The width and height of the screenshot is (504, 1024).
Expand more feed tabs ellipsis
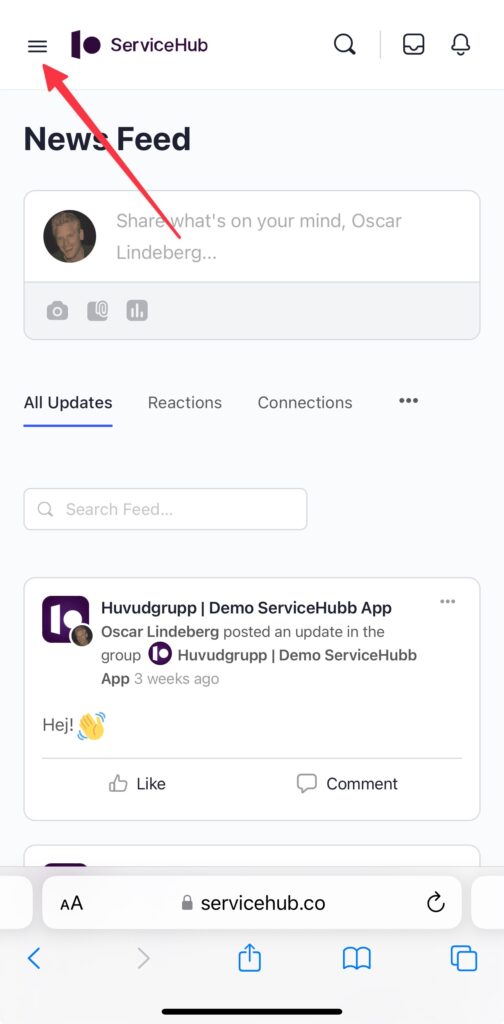click(x=409, y=401)
